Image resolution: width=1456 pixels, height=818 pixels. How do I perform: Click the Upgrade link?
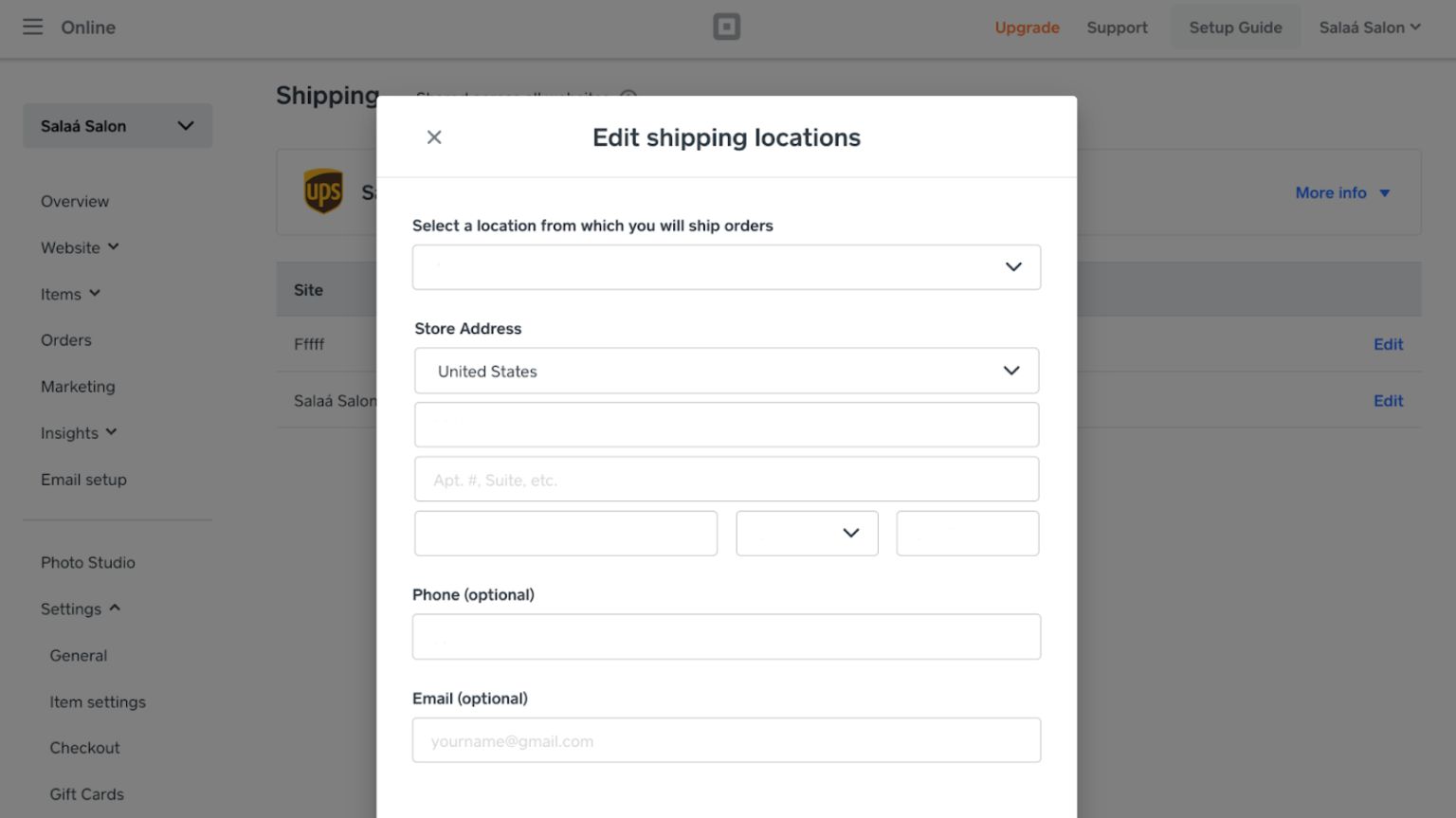point(1027,27)
